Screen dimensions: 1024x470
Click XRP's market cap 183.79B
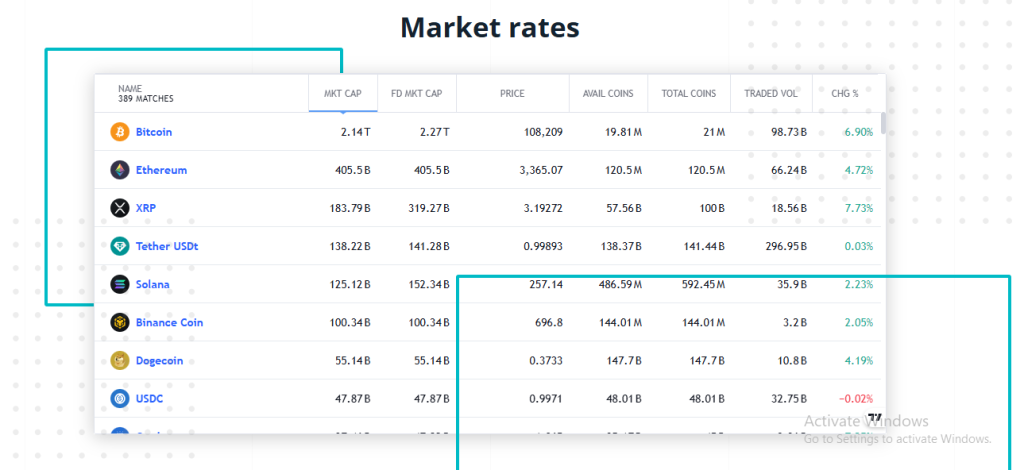(351, 208)
